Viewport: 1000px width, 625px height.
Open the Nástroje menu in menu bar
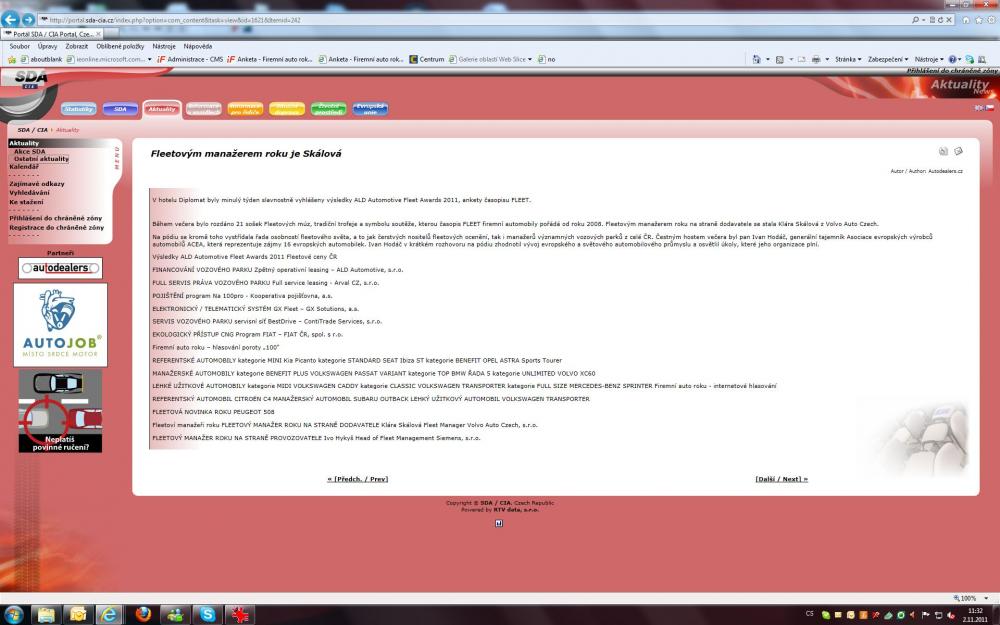[164, 46]
